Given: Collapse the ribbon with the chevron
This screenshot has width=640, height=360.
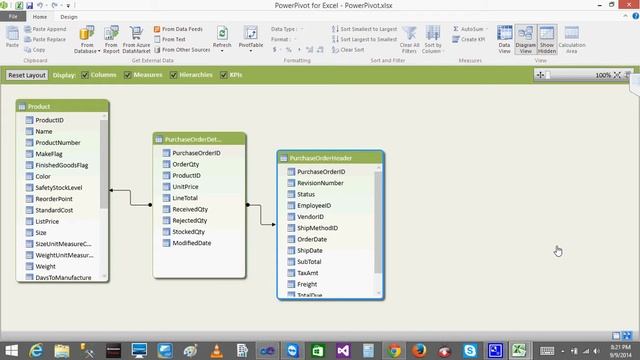Looking at the screenshot, I should [x=625, y=16].
